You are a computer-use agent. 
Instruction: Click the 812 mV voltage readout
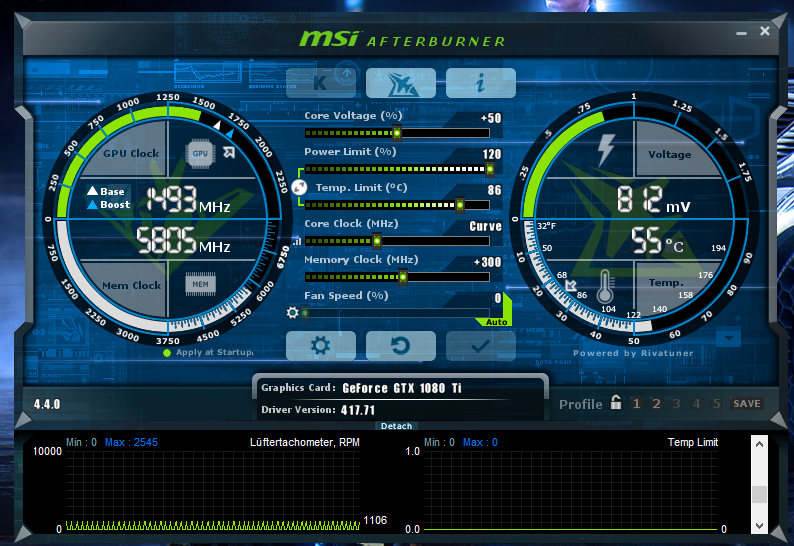(654, 199)
